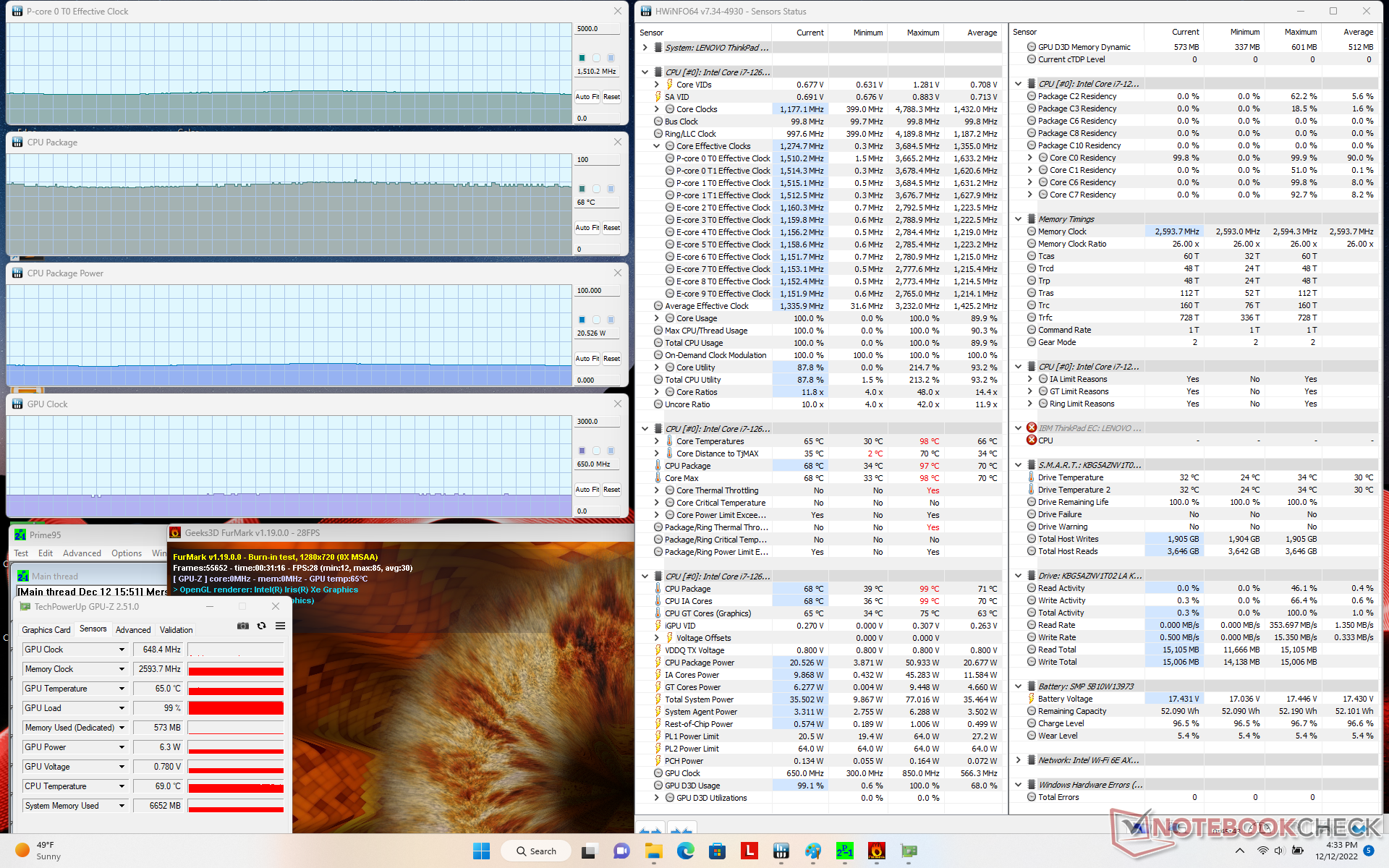Click the Prime95 taskbar icon

point(844,851)
